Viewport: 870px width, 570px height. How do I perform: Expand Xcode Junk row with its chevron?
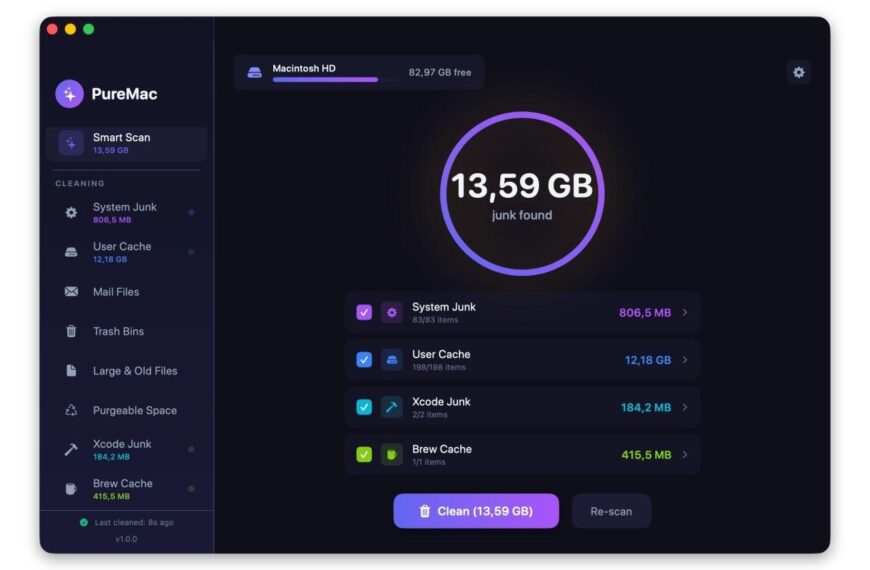685,407
